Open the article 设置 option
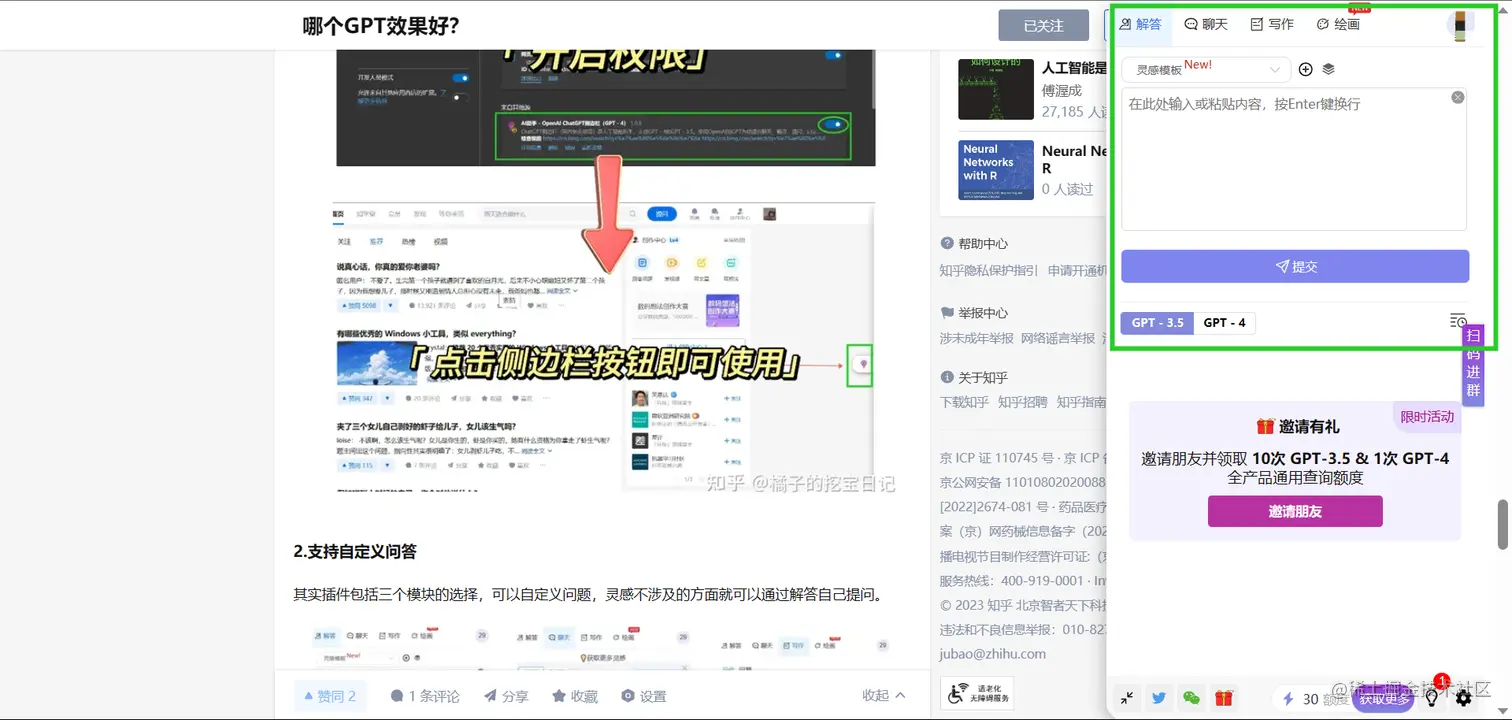 click(643, 696)
